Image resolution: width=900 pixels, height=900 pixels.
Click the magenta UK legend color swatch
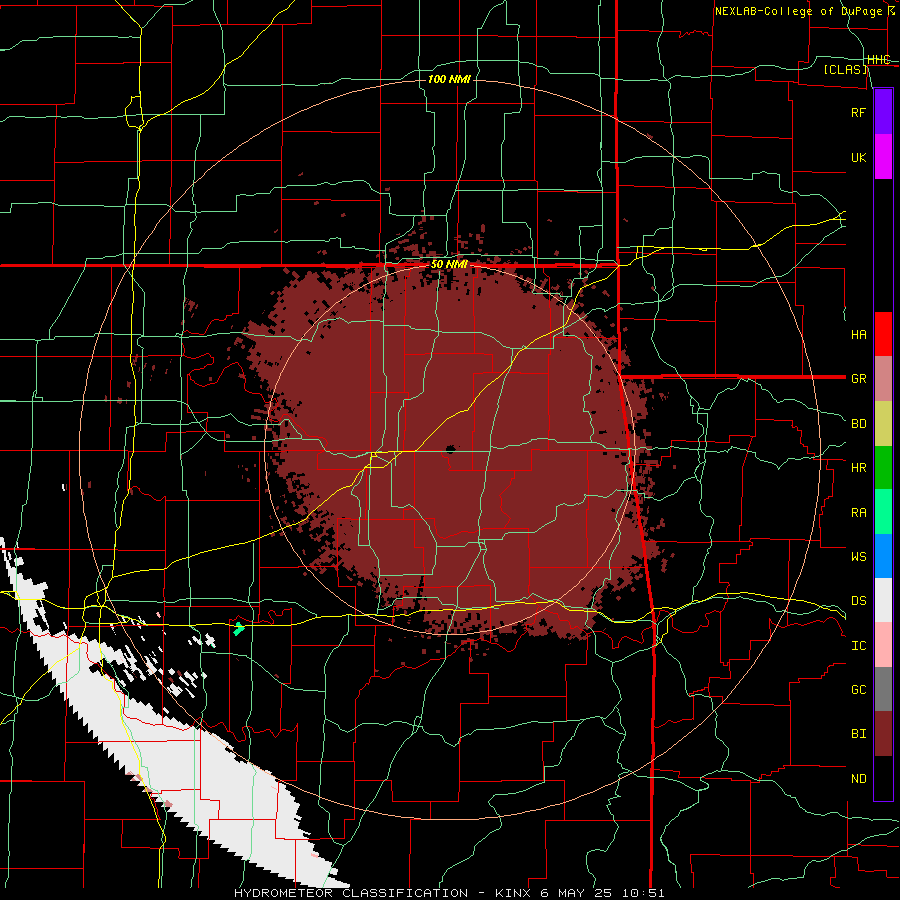pyautogui.click(x=883, y=157)
